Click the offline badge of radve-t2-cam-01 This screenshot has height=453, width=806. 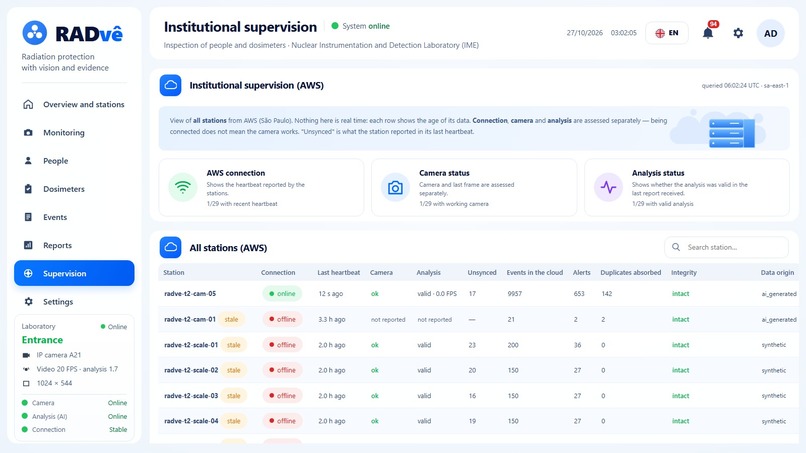(282, 319)
